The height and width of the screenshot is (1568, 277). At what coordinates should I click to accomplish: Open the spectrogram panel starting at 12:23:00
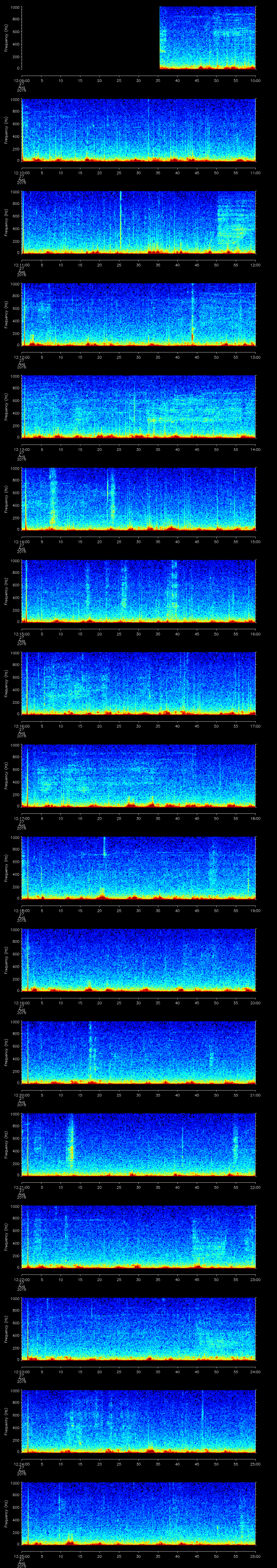tap(139, 1329)
